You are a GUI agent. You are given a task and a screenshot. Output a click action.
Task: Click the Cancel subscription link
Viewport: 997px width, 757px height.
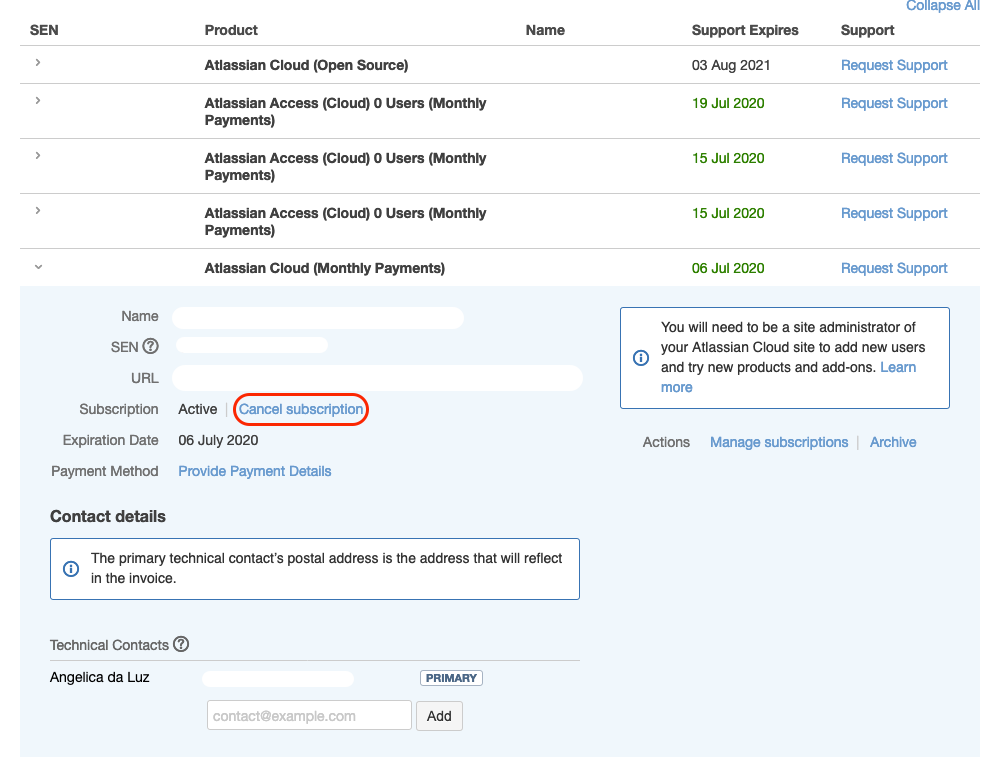(301, 409)
